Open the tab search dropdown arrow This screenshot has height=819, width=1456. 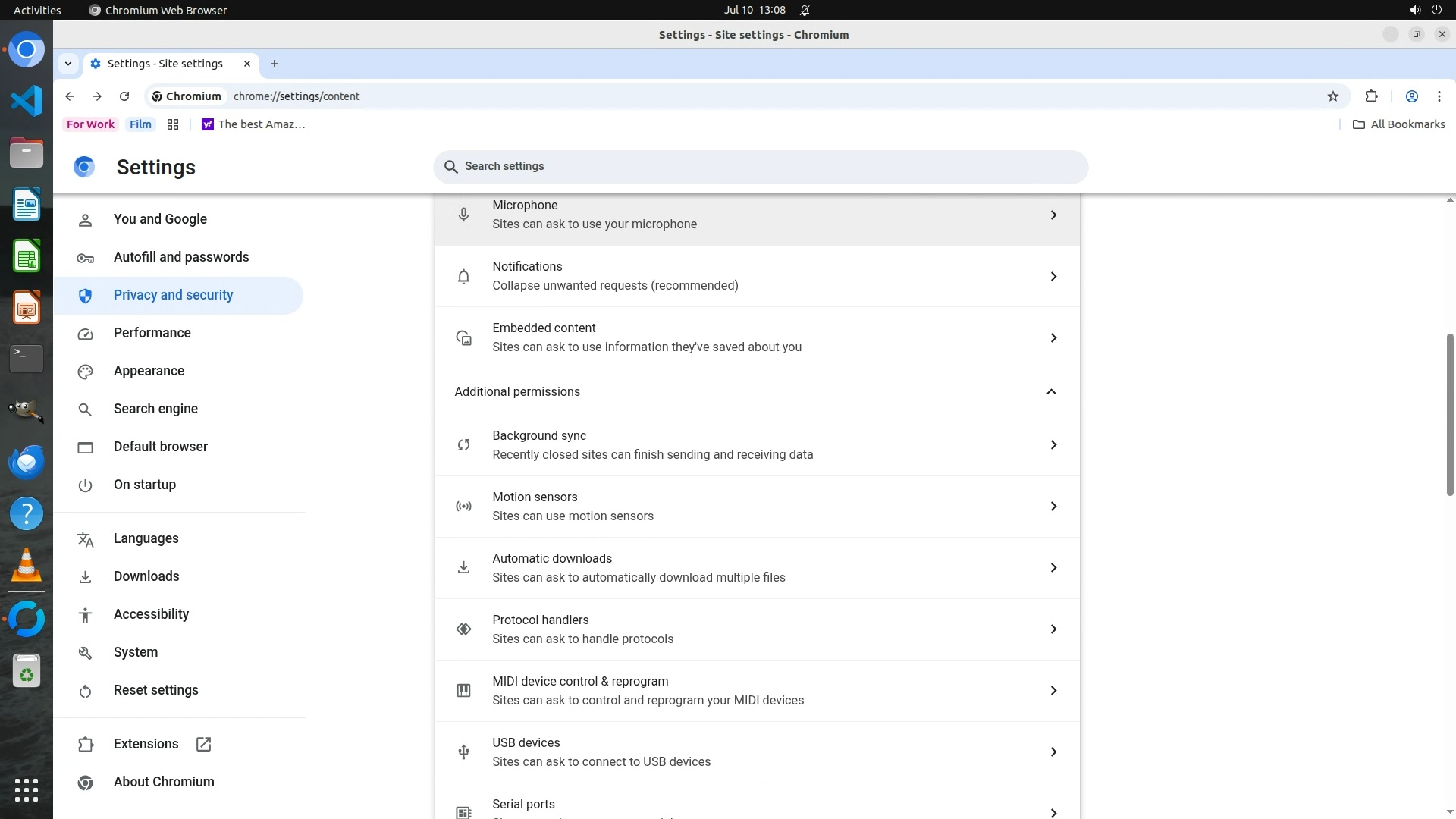[x=68, y=64]
